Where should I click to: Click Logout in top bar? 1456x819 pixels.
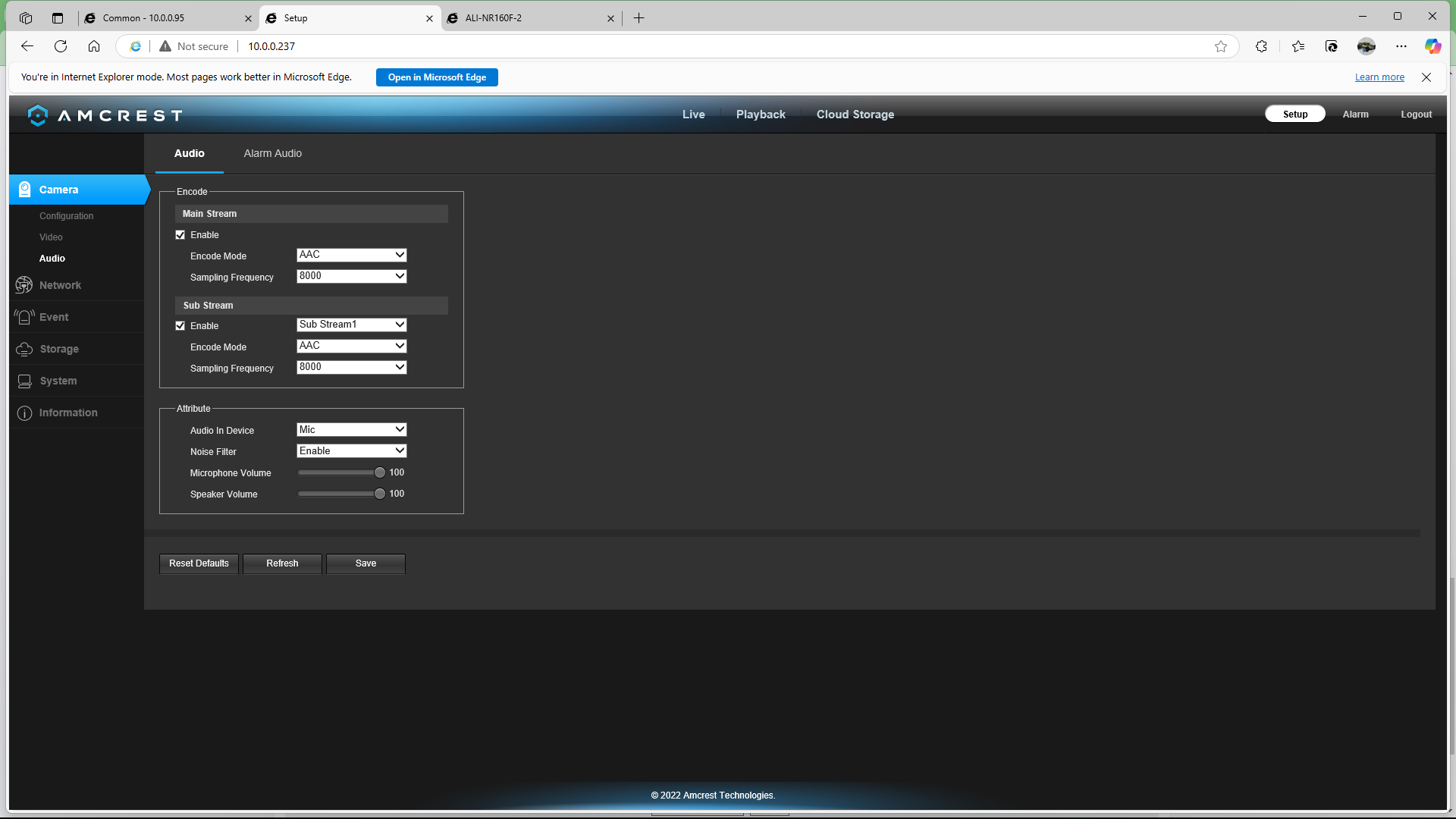(x=1417, y=115)
